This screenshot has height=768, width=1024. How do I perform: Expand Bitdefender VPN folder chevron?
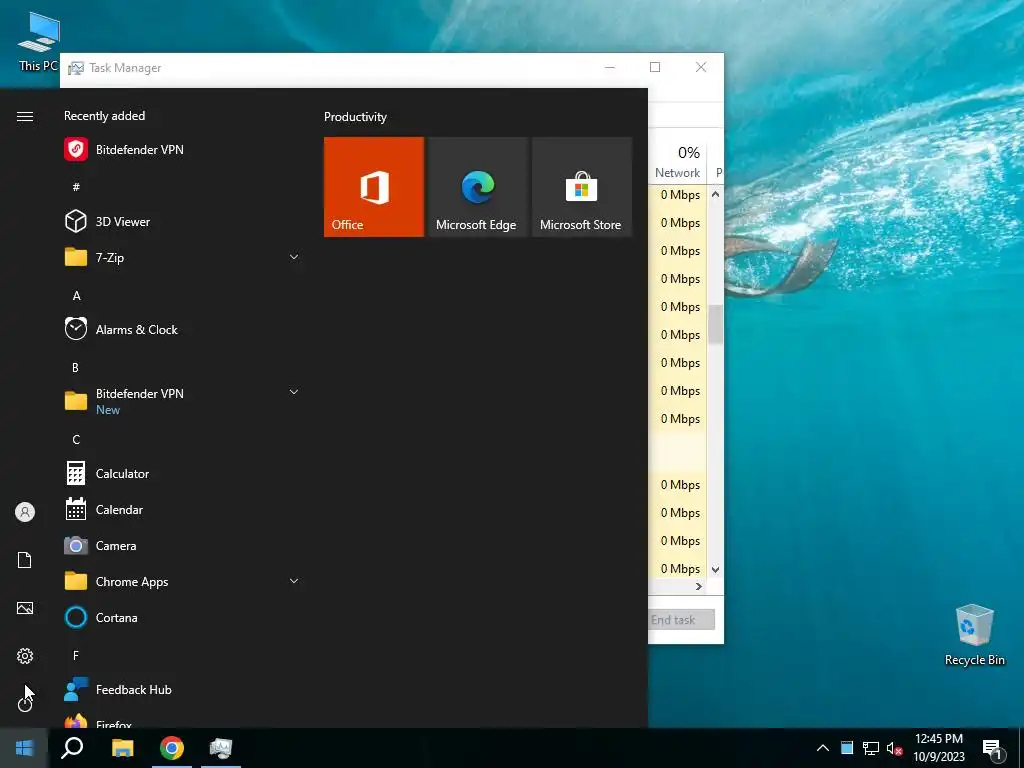pos(294,392)
